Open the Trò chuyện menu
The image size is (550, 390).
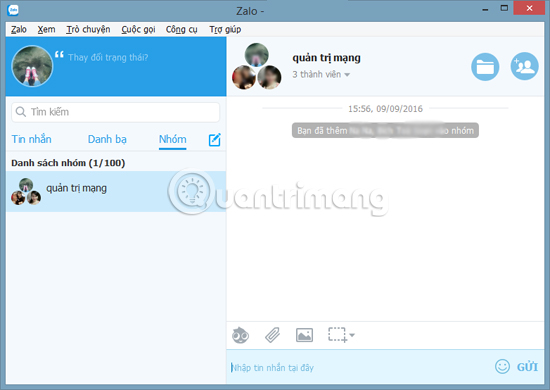pyautogui.click(x=88, y=29)
